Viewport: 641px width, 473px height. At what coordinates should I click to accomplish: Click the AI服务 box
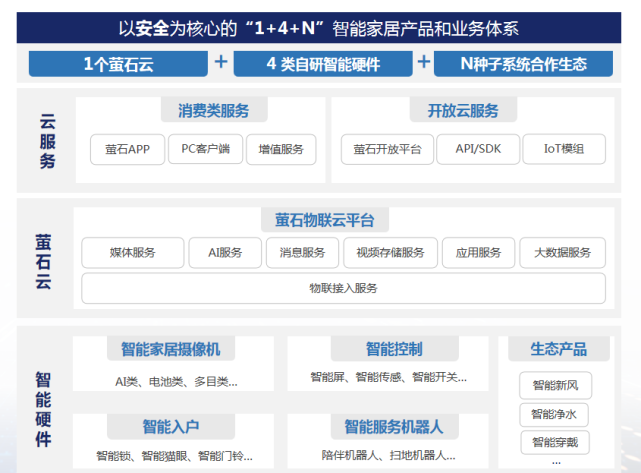(x=225, y=253)
